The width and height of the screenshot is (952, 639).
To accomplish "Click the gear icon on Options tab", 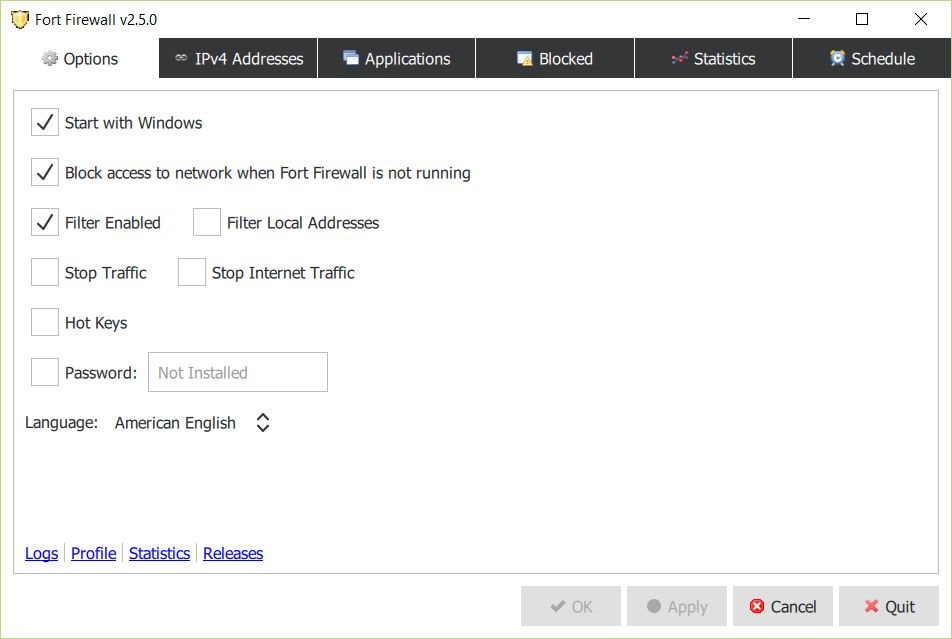I will point(49,59).
